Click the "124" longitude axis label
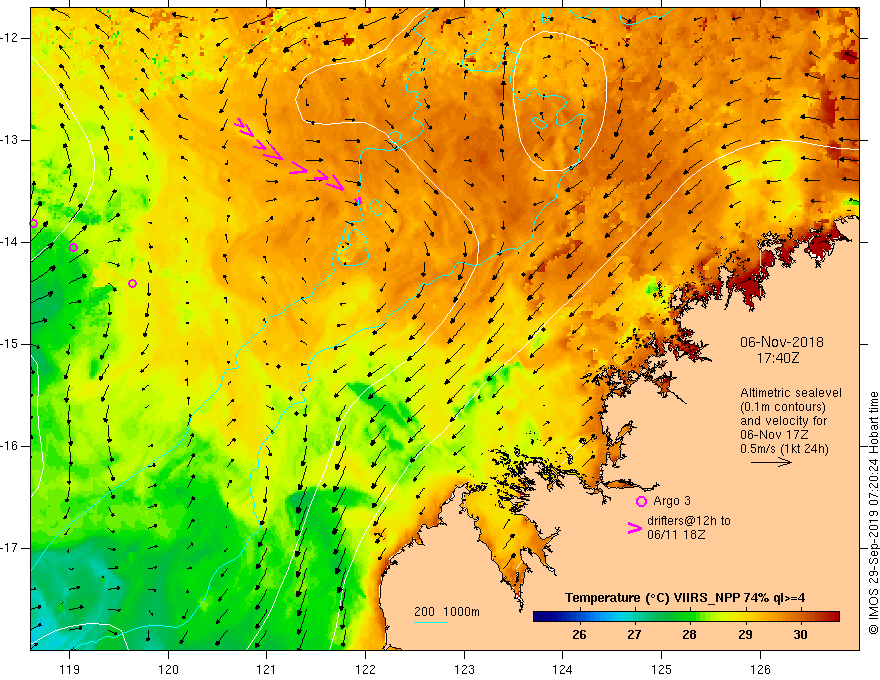 tap(563, 669)
